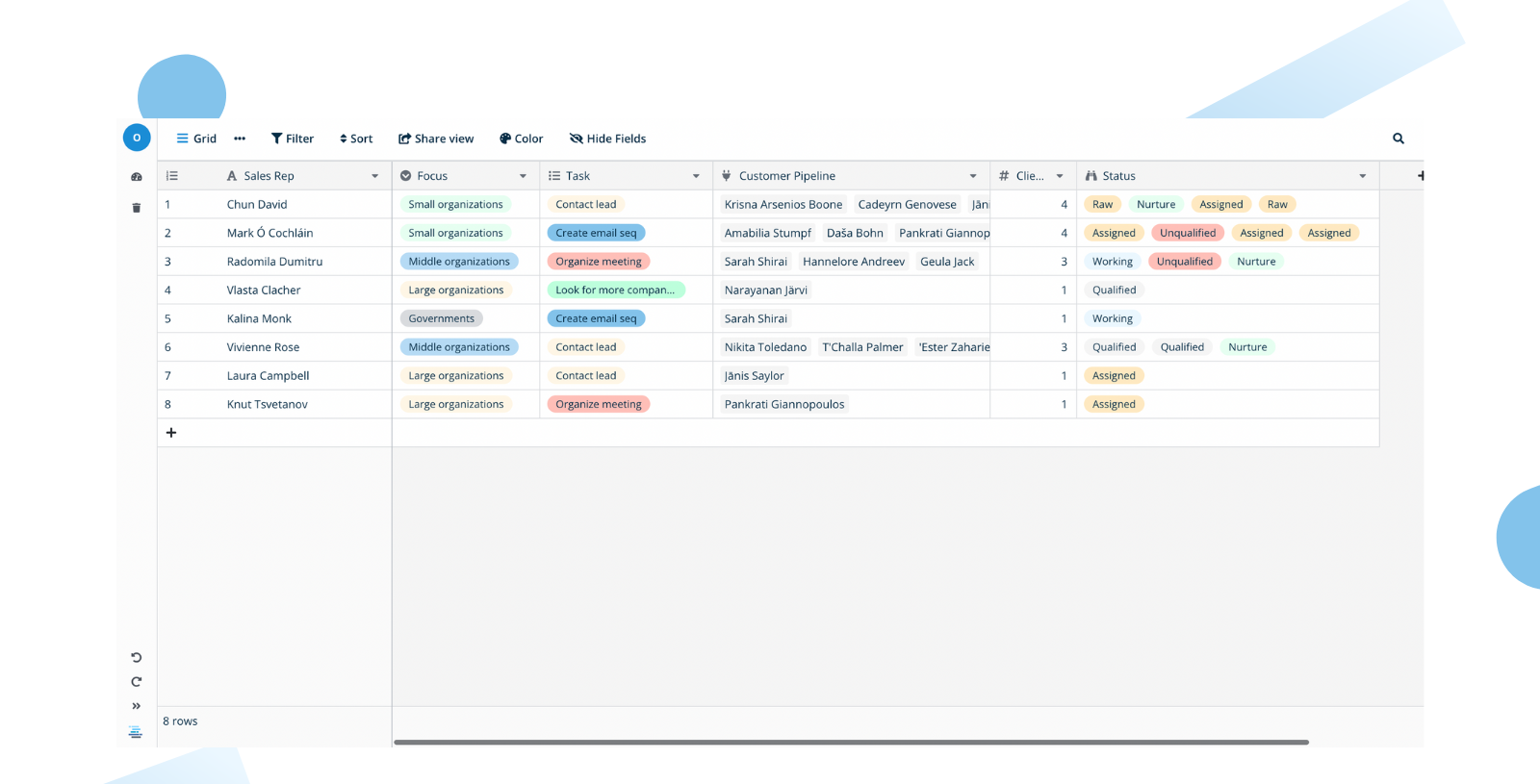Screen dimensions: 1540x784
Task: Open the trash bin in sidebar
Action: point(137,208)
